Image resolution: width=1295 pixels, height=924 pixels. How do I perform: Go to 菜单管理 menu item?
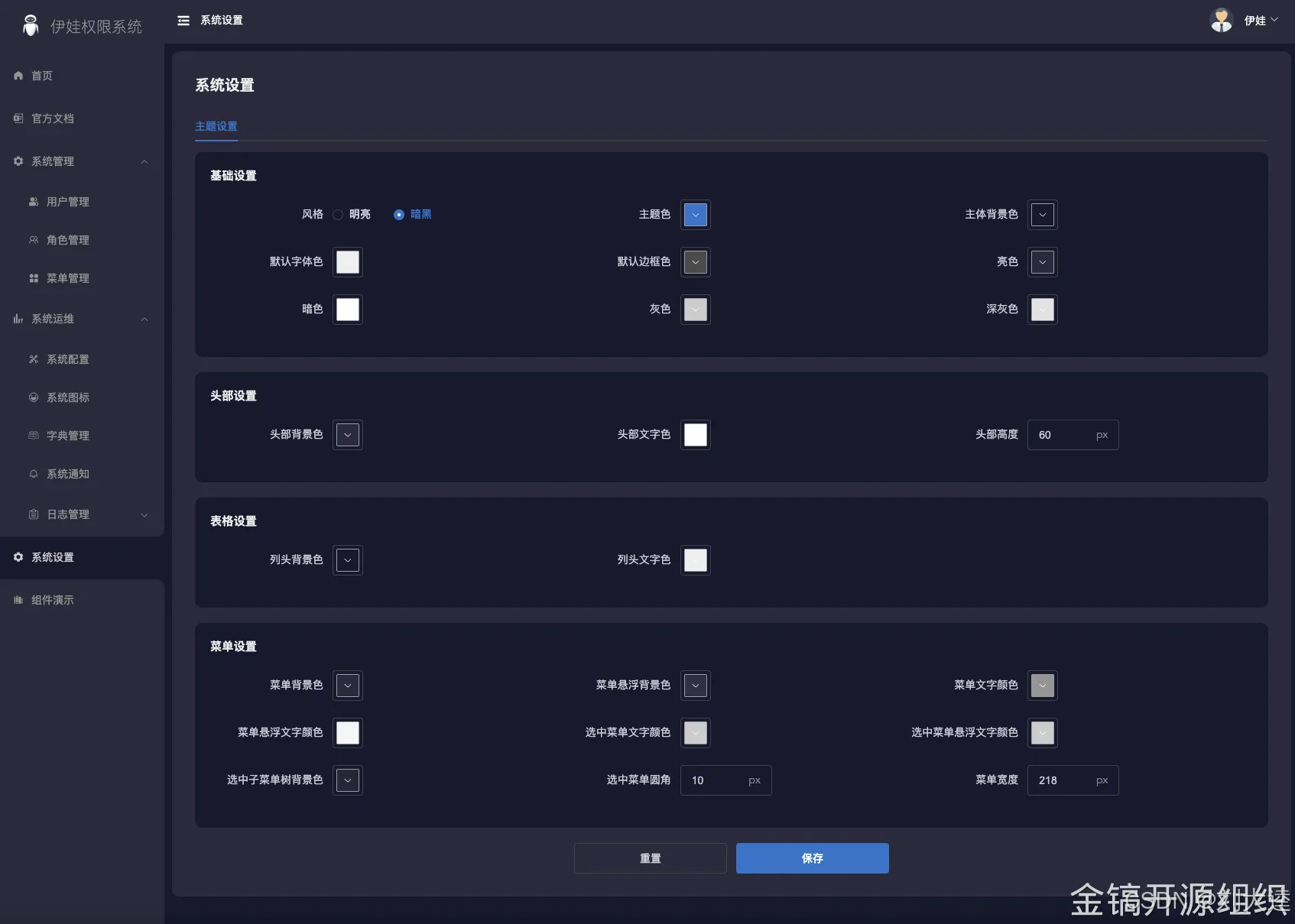coord(83,278)
